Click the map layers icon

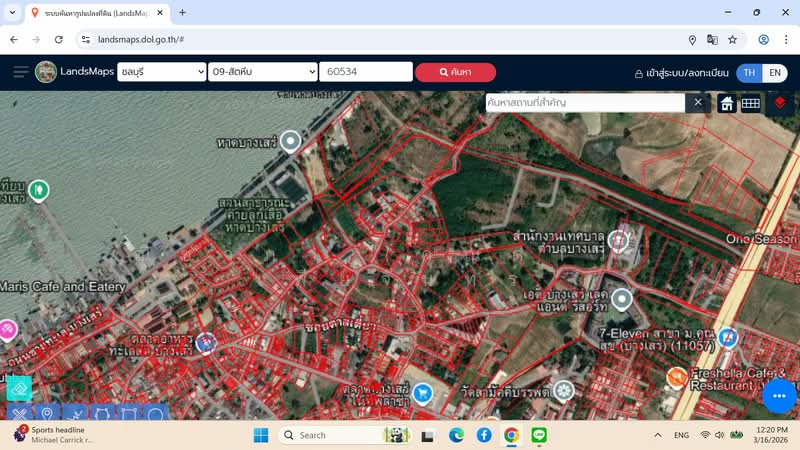[x=780, y=103]
